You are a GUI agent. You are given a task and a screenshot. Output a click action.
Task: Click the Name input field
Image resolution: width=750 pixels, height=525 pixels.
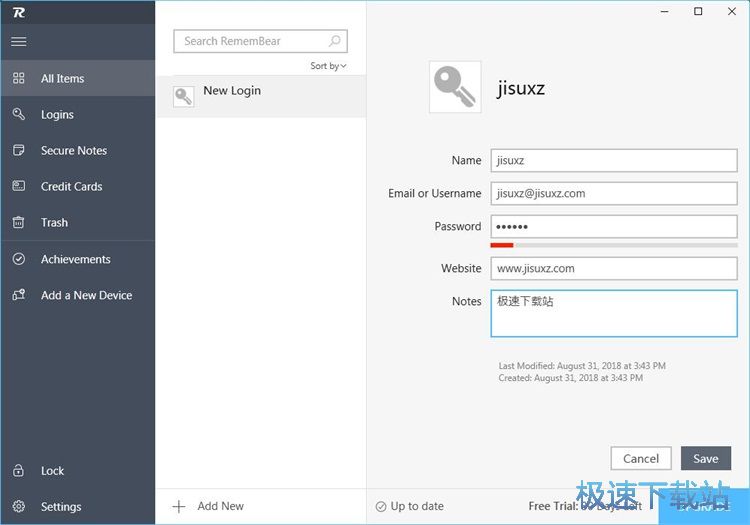[x=614, y=161]
